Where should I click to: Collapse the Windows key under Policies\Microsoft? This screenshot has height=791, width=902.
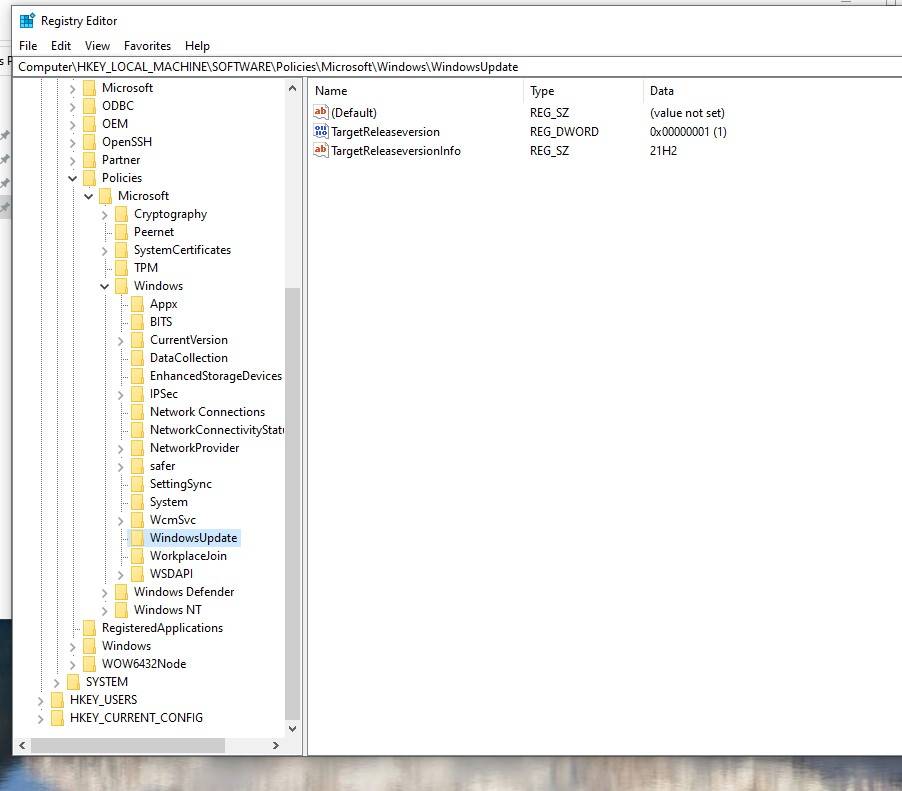coord(105,286)
